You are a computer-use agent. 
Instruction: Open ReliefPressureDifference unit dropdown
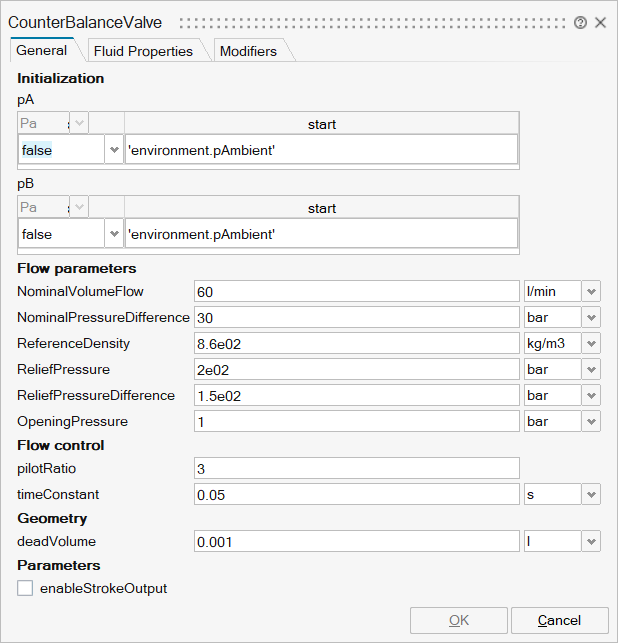(x=592, y=395)
